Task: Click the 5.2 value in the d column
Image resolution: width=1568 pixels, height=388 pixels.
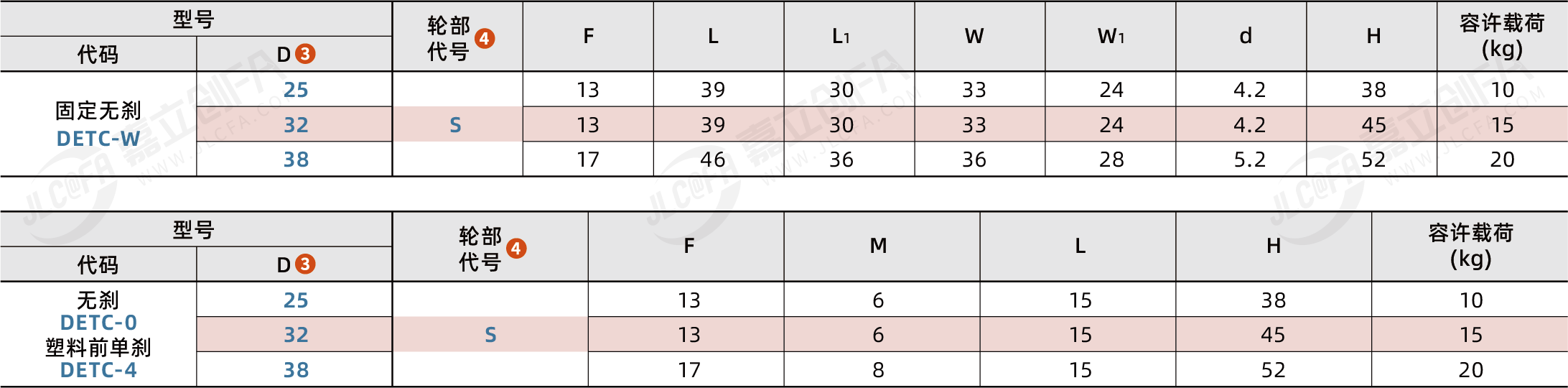Action: coord(1249,160)
